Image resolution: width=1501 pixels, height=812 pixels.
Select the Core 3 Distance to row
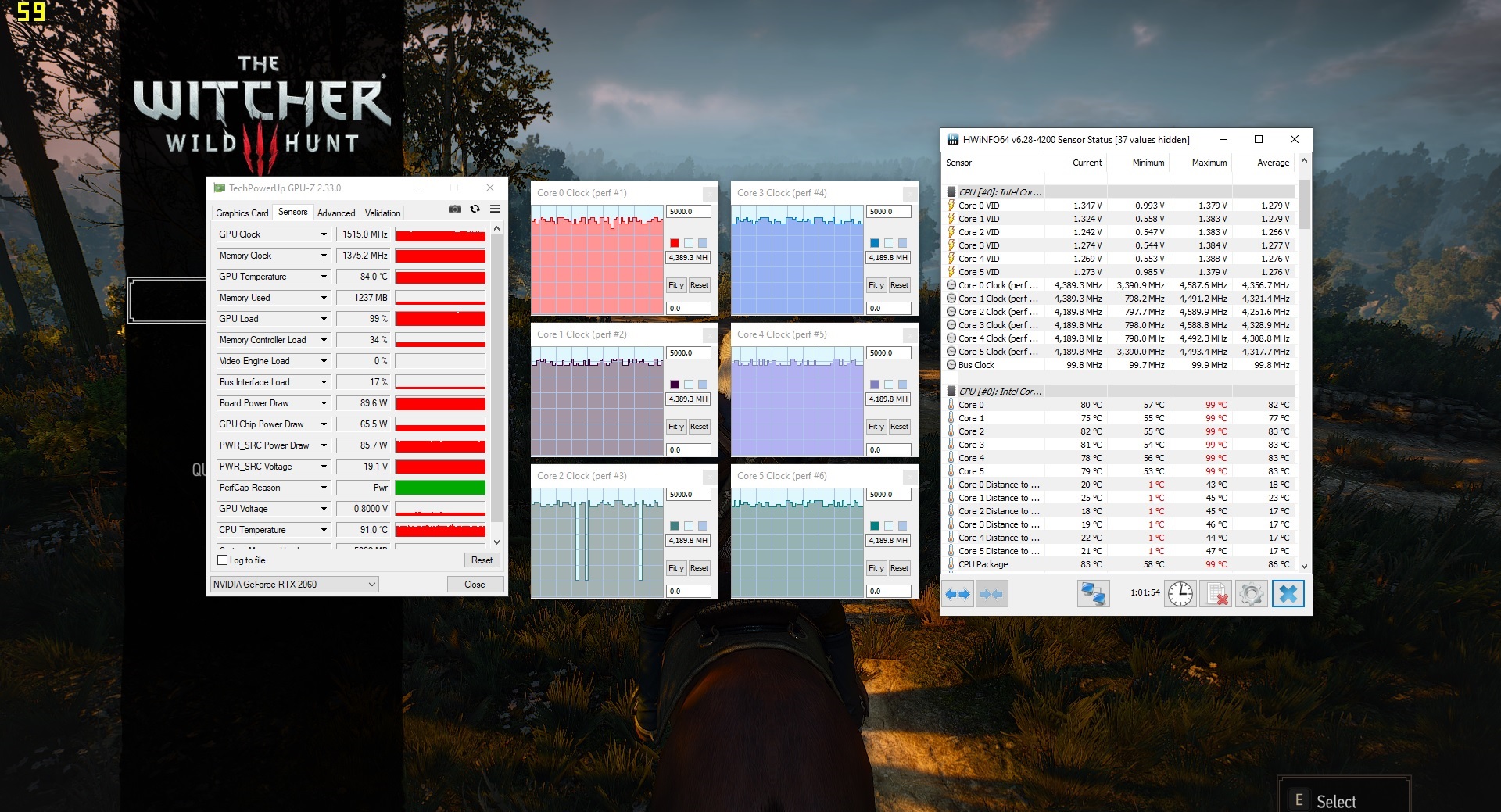pyautogui.click(x=1119, y=524)
